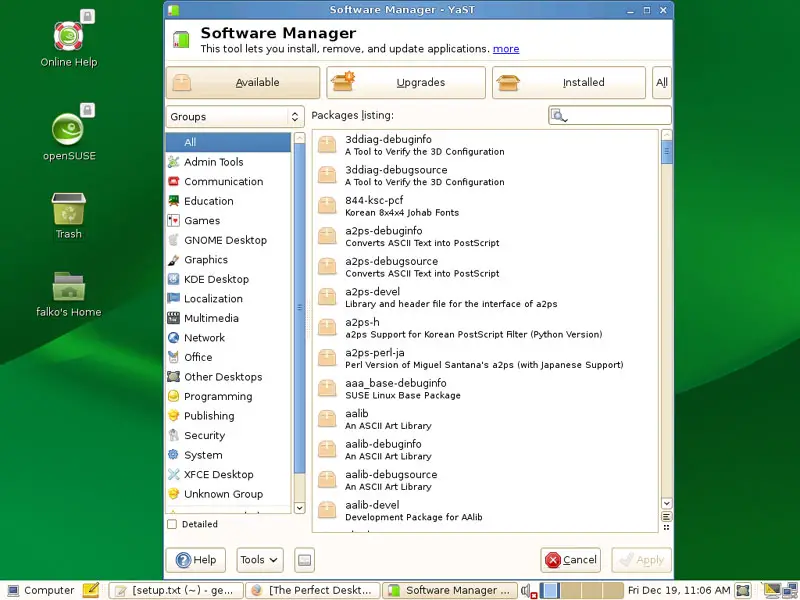
Task: Select the Admin Tools group
Action: pyautogui.click(x=228, y=162)
